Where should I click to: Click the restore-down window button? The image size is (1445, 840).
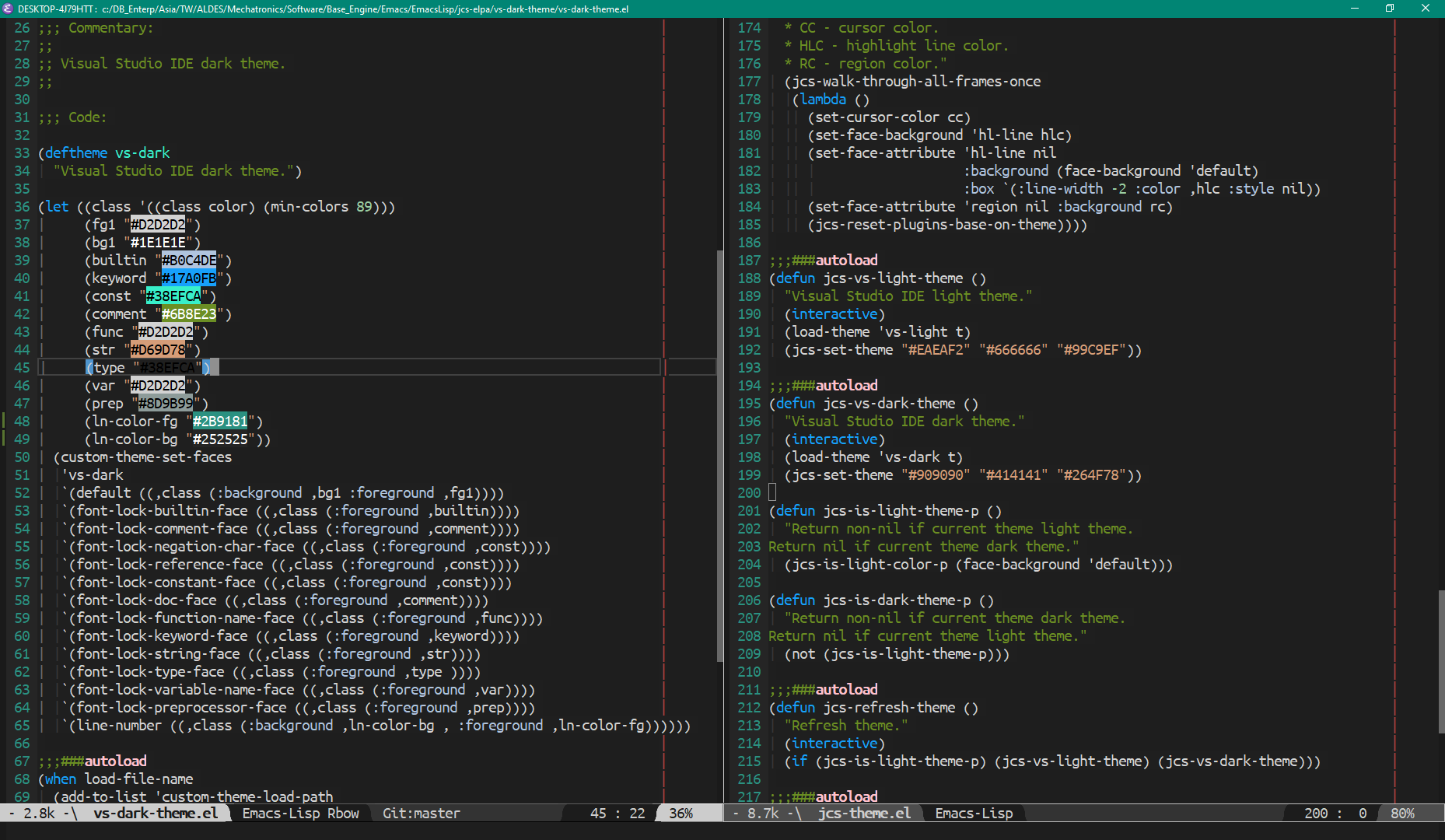(1389, 9)
